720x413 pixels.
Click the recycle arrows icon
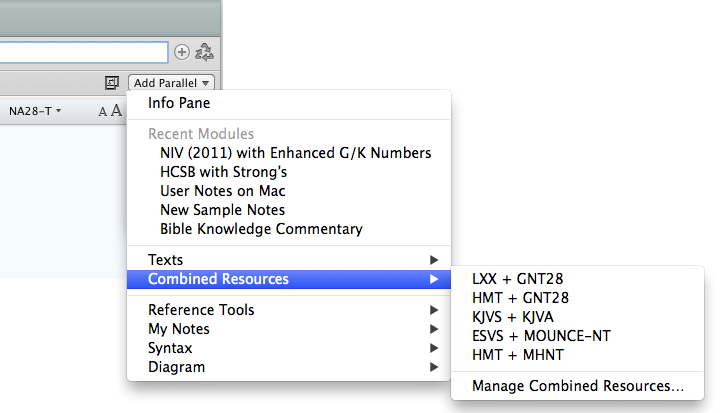point(204,52)
